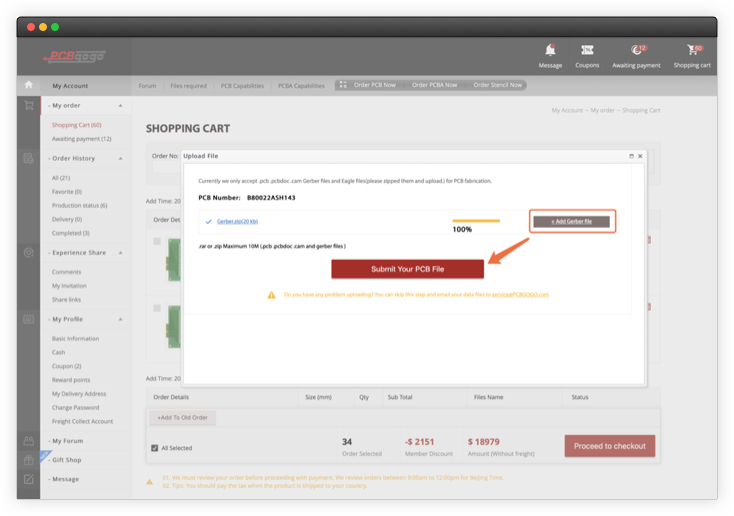Click the warning triangle in upload dialog

[x=271, y=295]
